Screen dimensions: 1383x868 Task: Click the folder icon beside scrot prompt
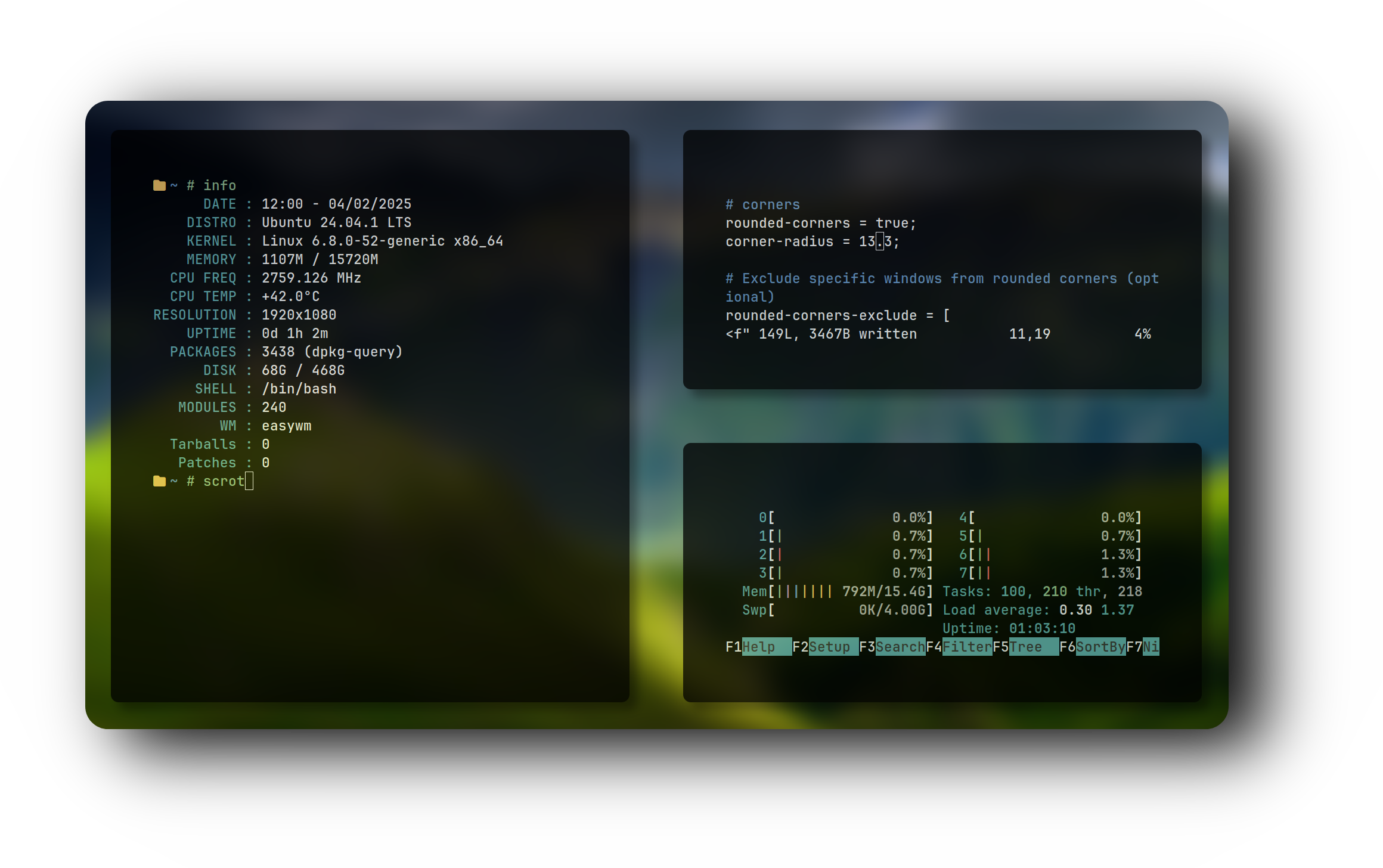(159, 481)
